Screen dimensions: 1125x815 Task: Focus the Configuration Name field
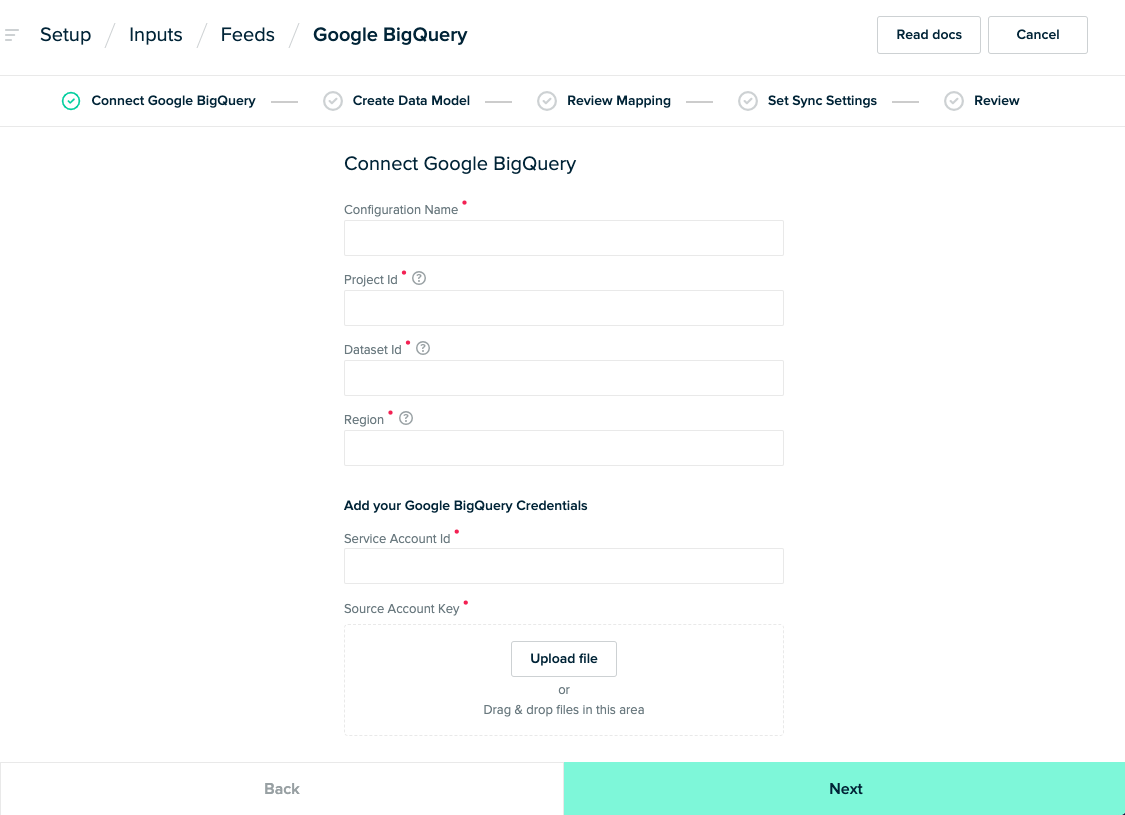[564, 238]
